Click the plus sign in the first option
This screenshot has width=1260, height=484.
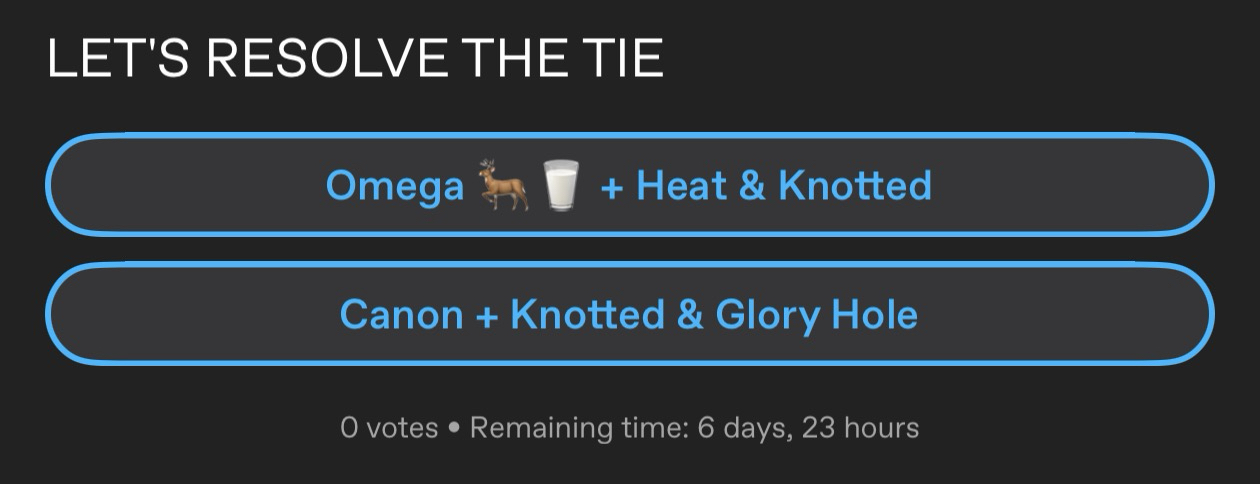[x=611, y=186]
